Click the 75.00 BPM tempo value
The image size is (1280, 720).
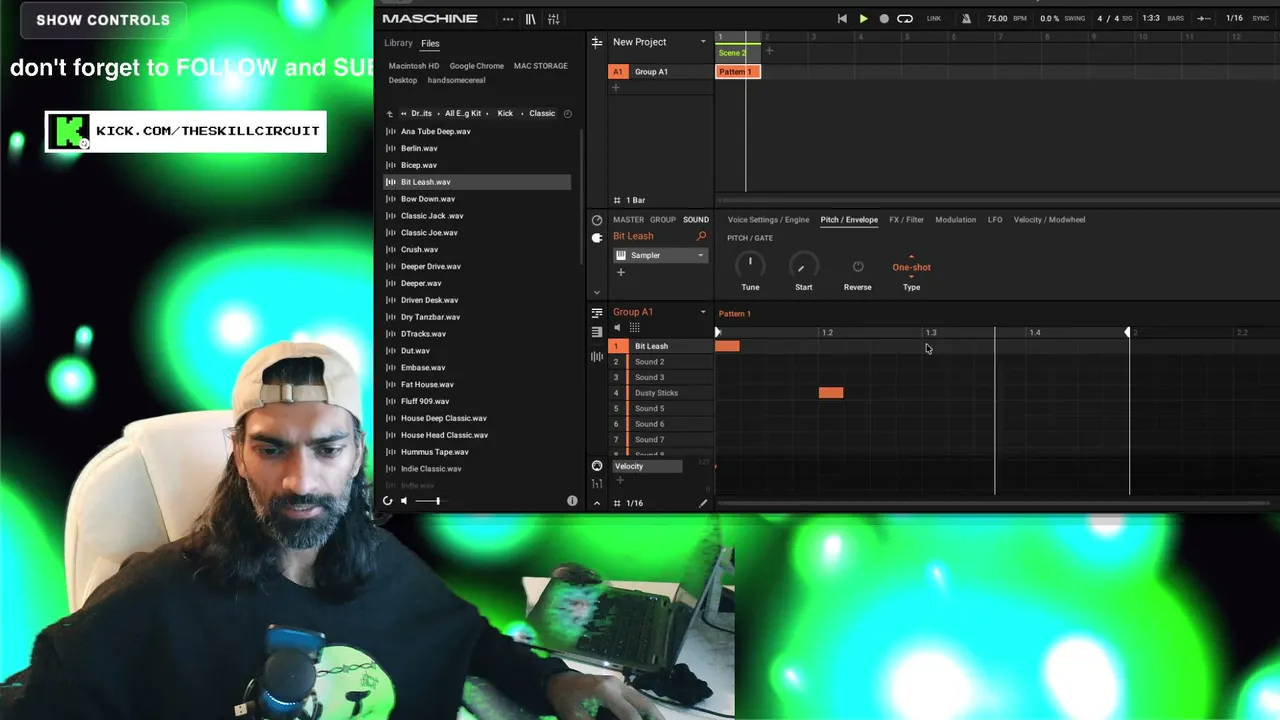pos(997,19)
